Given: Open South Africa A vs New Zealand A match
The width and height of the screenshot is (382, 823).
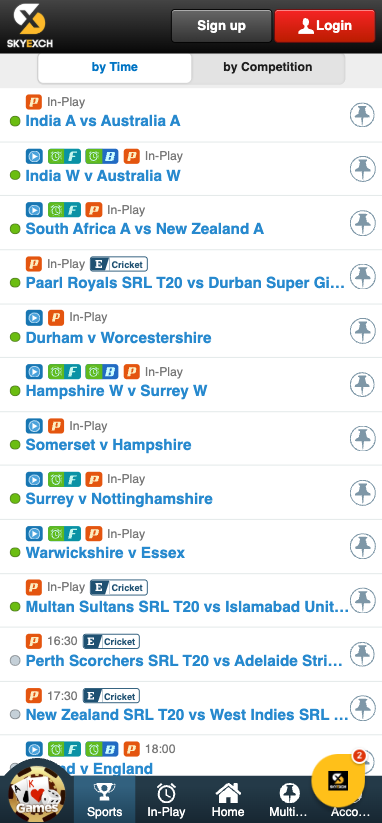Looking at the screenshot, I should click(x=145, y=229).
